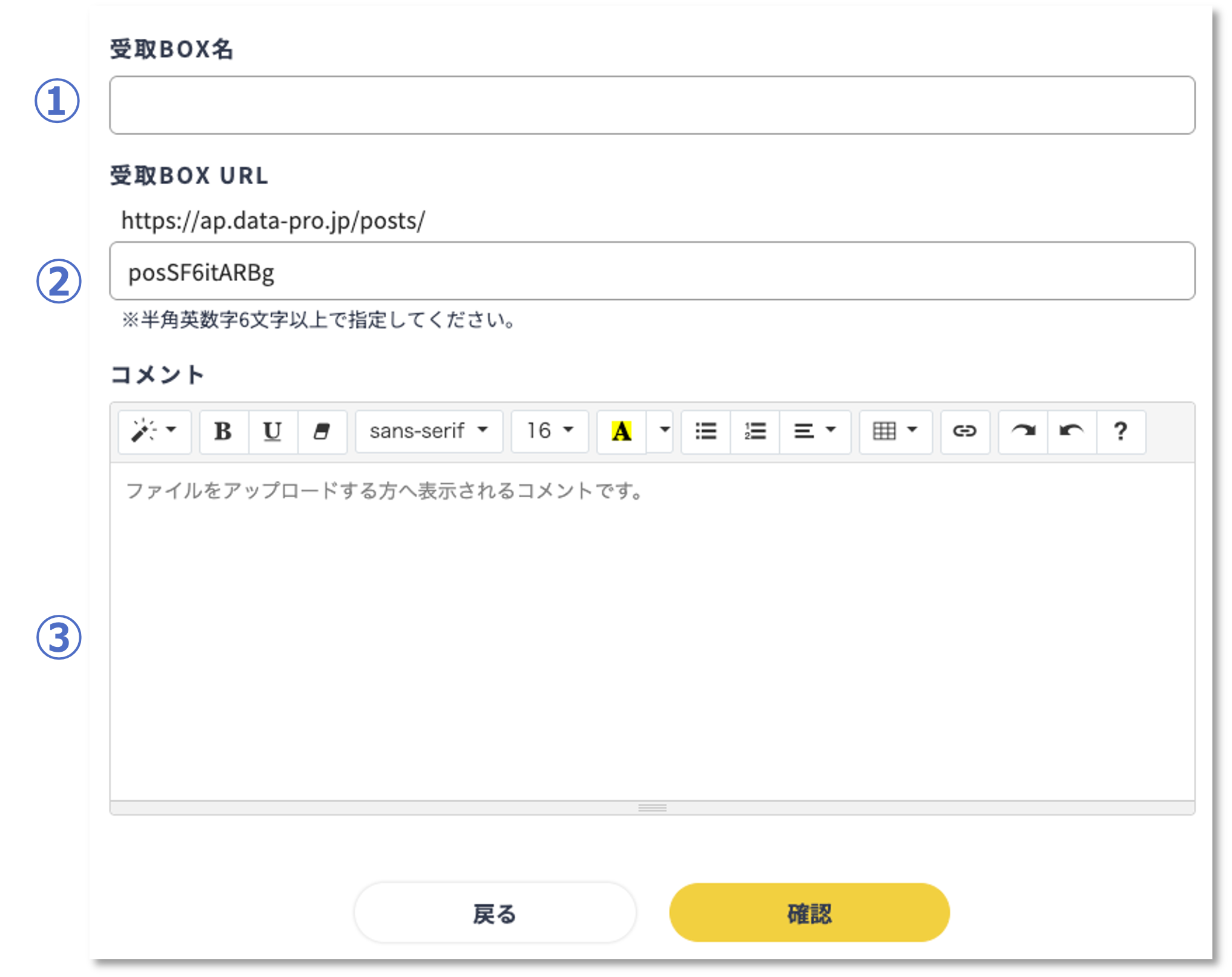
Task: Click the 戻る back button
Action: point(495,913)
